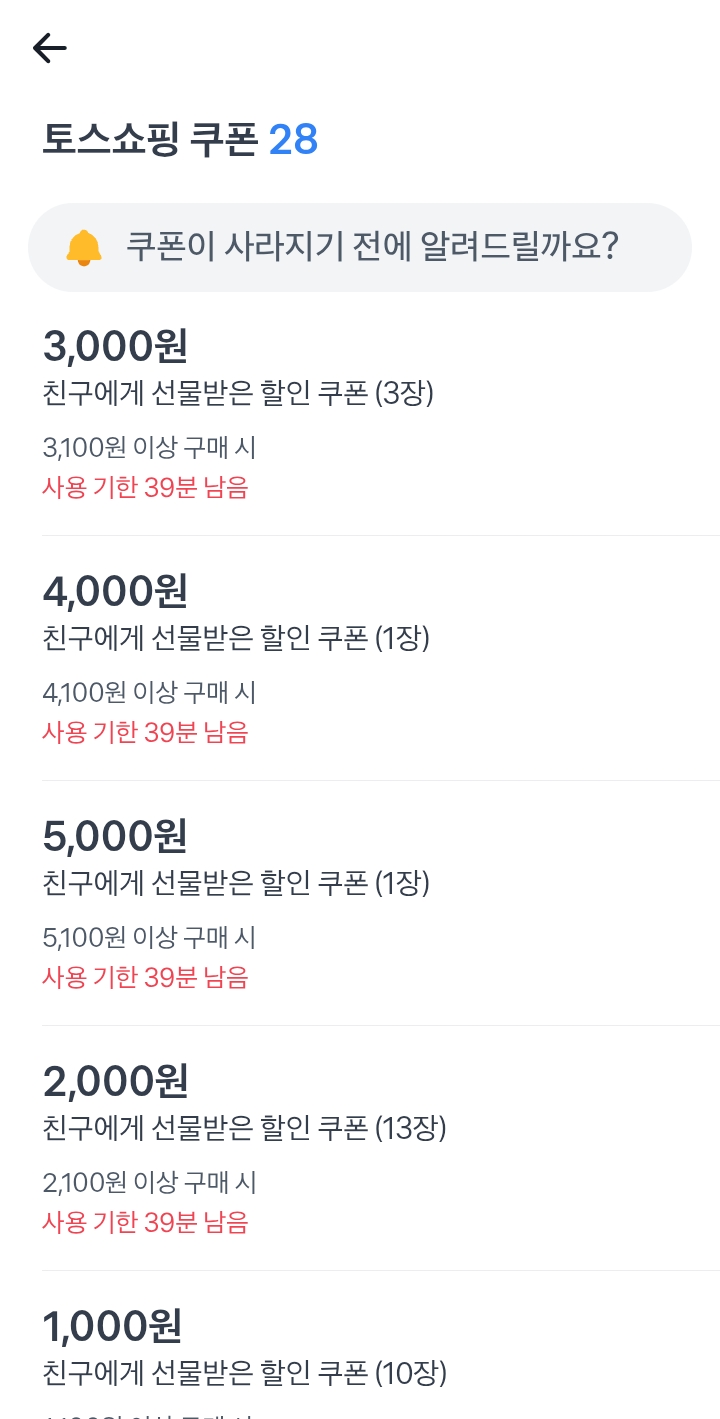Select the 2,000원 coupon amount

tap(115, 1080)
